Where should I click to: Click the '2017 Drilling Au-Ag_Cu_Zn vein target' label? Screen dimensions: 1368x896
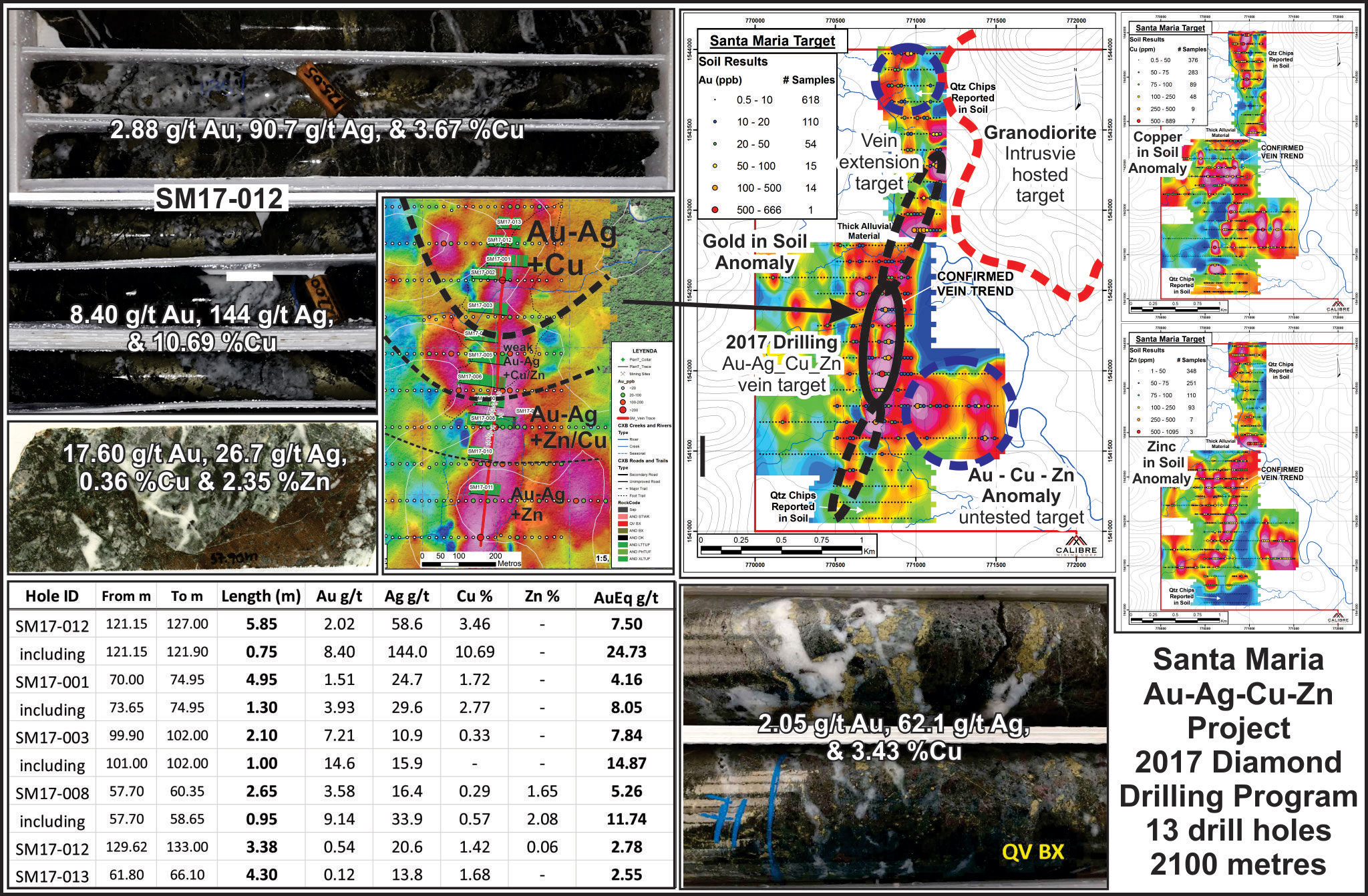pyautogui.click(x=782, y=364)
